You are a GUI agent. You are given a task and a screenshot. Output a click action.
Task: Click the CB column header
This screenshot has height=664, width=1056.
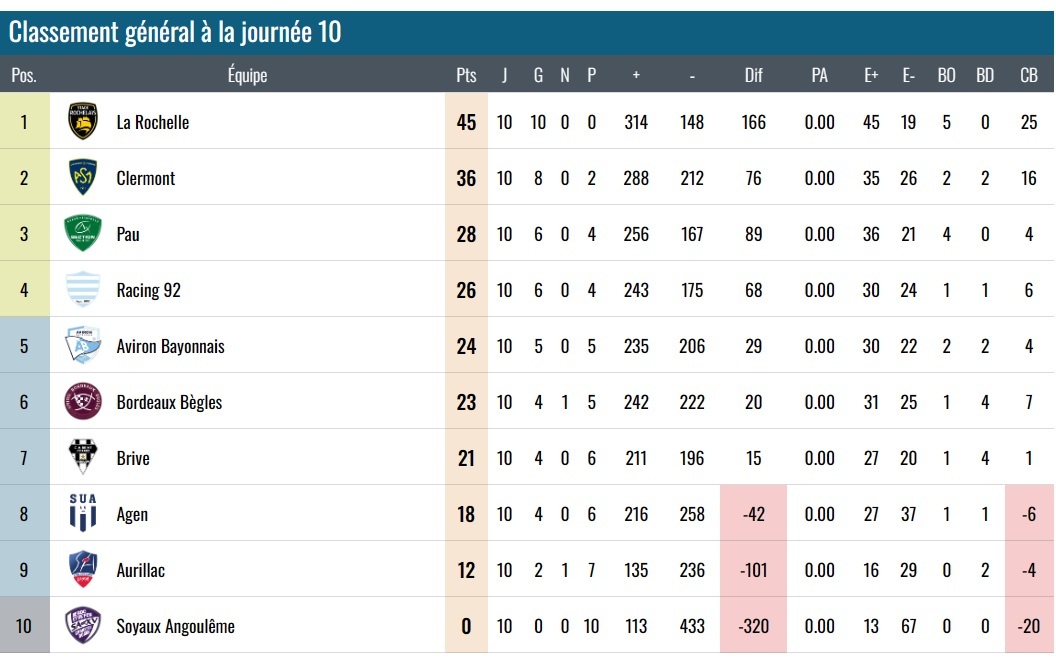tap(1028, 75)
